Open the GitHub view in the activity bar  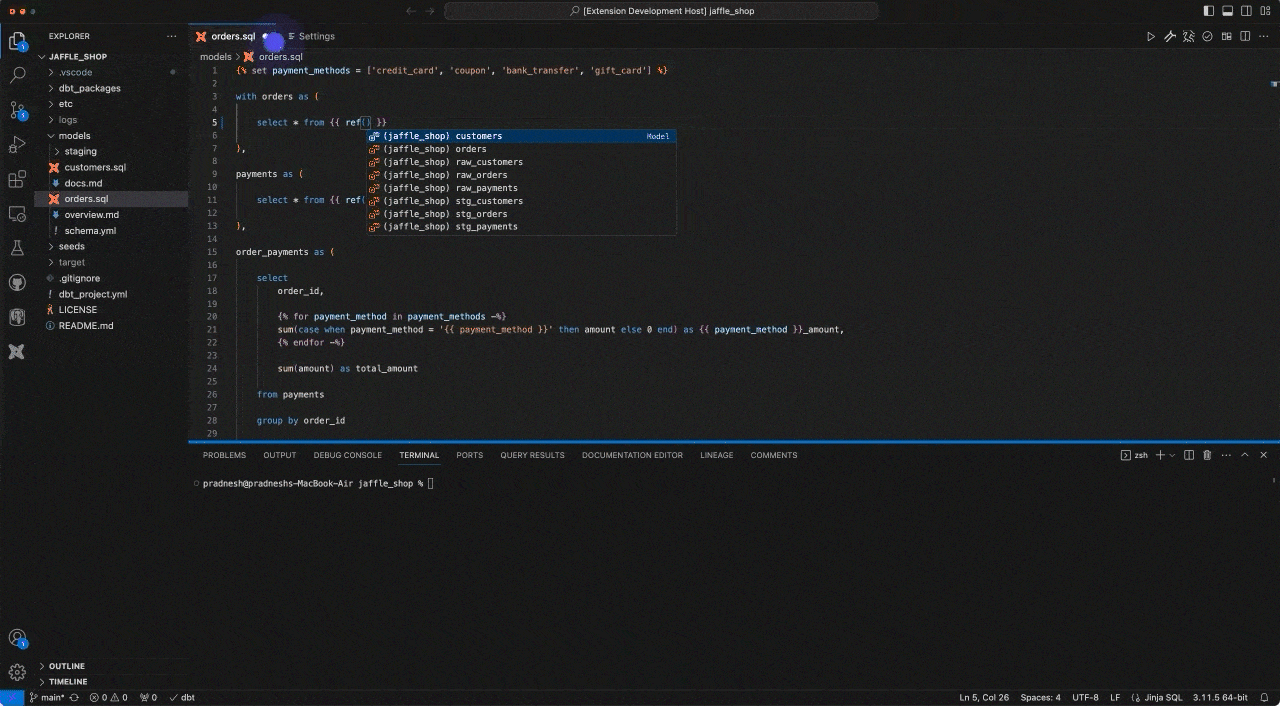coord(17,283)
